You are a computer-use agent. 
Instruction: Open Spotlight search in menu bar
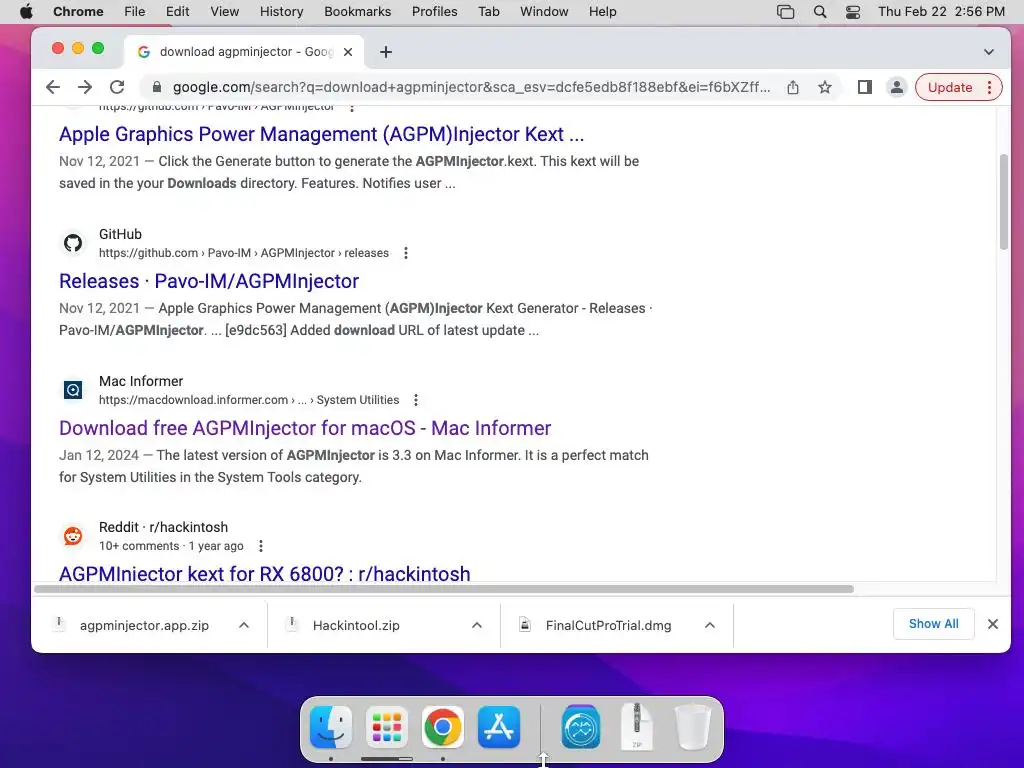click(x=820, y=12)
